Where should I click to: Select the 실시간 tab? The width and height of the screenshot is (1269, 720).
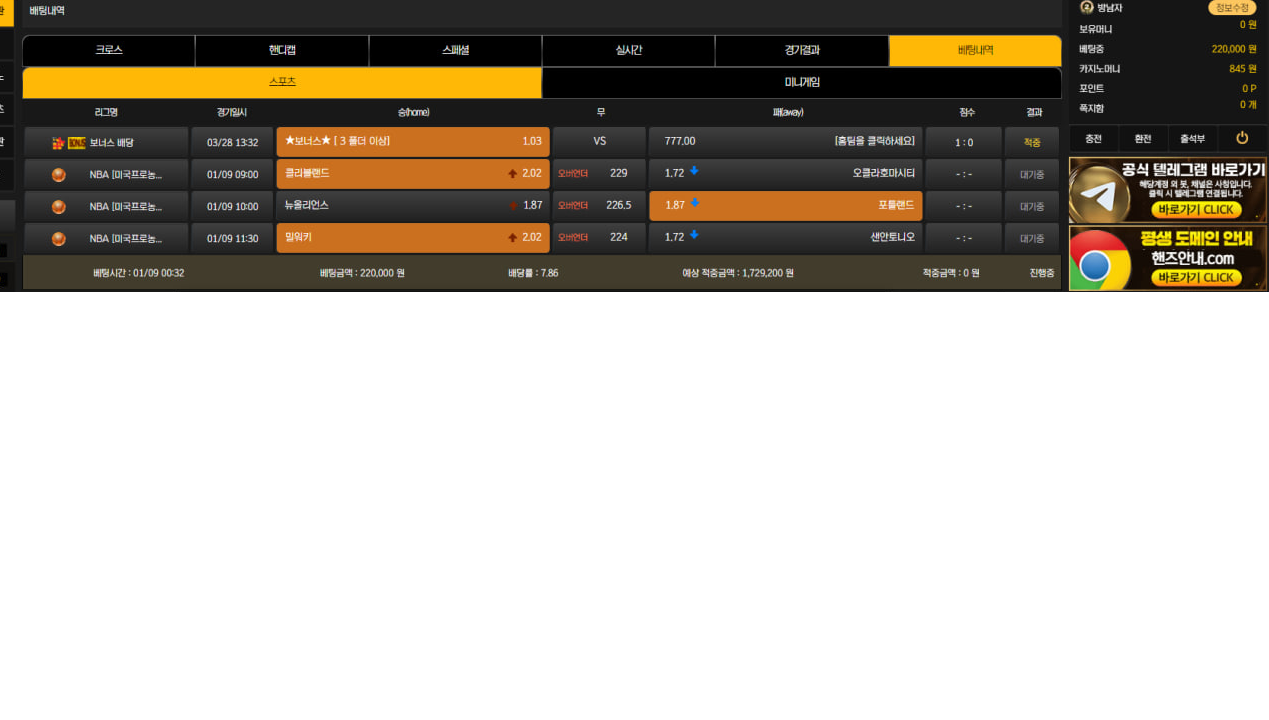[628, 50]
